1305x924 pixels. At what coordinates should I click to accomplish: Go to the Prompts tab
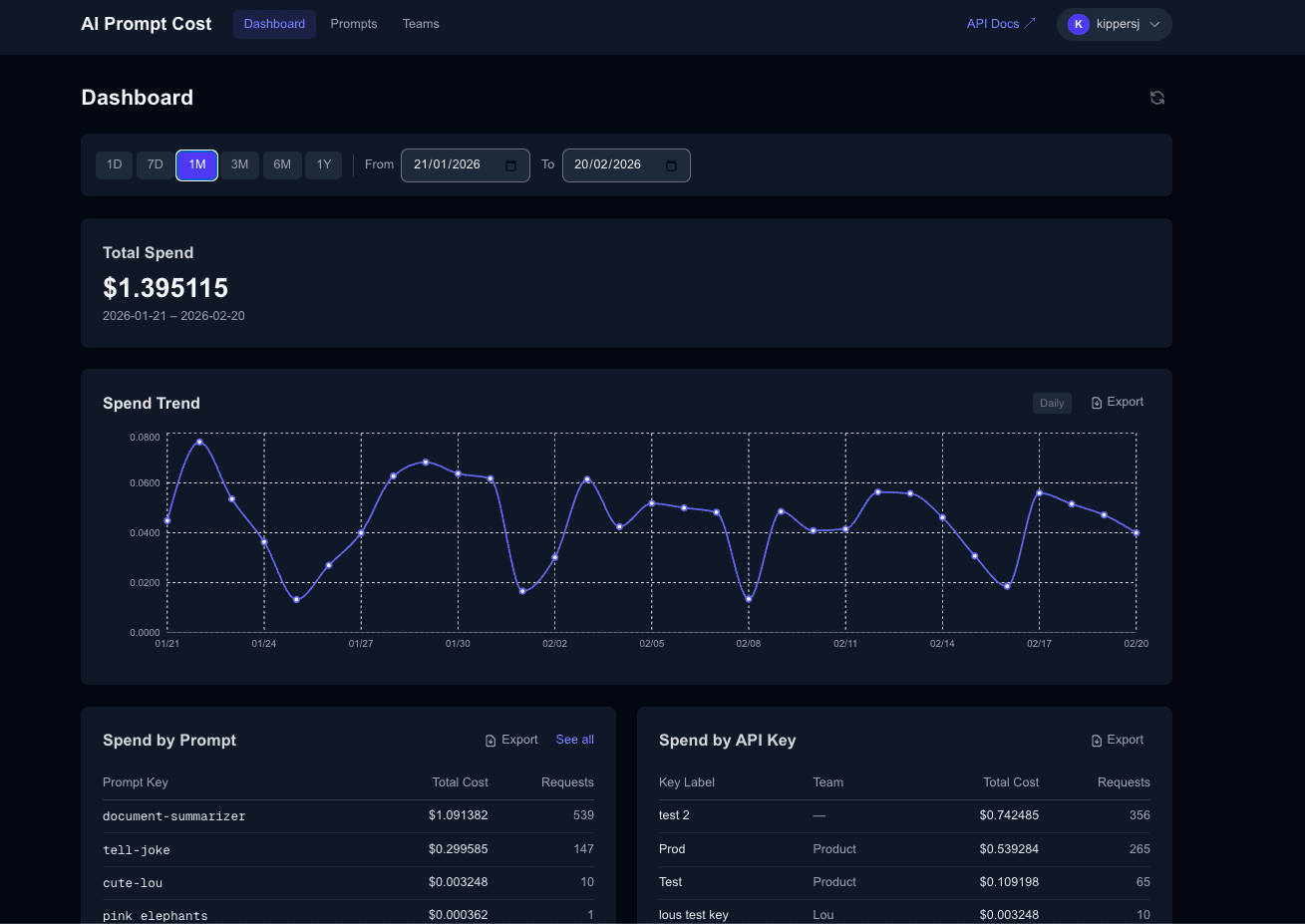click(x=354, y=24)
